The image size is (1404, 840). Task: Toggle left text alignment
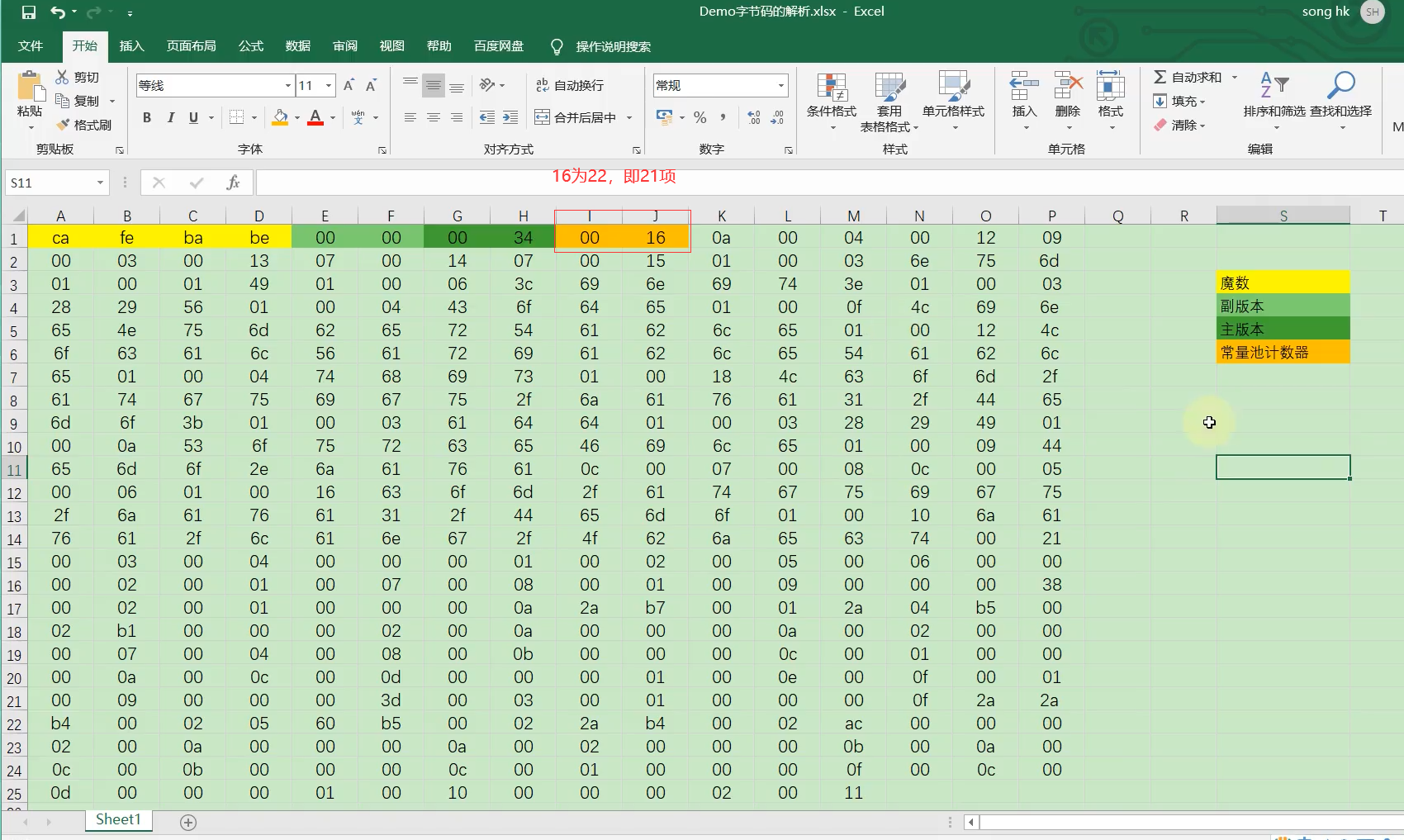pos(410,117)
